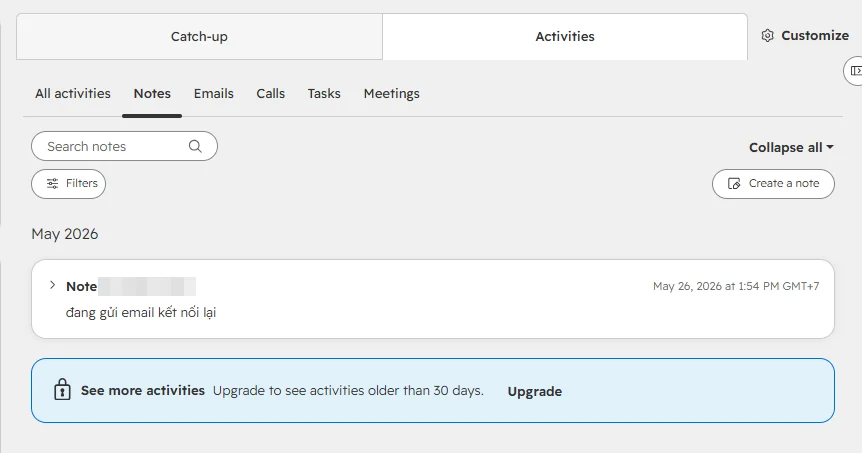The width and height of the screenshot is (862, 453).
Task: Select the Notes tab
Action: [152, 93]
